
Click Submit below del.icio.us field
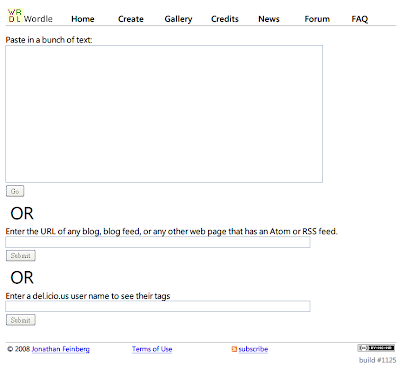coord(21,320)
